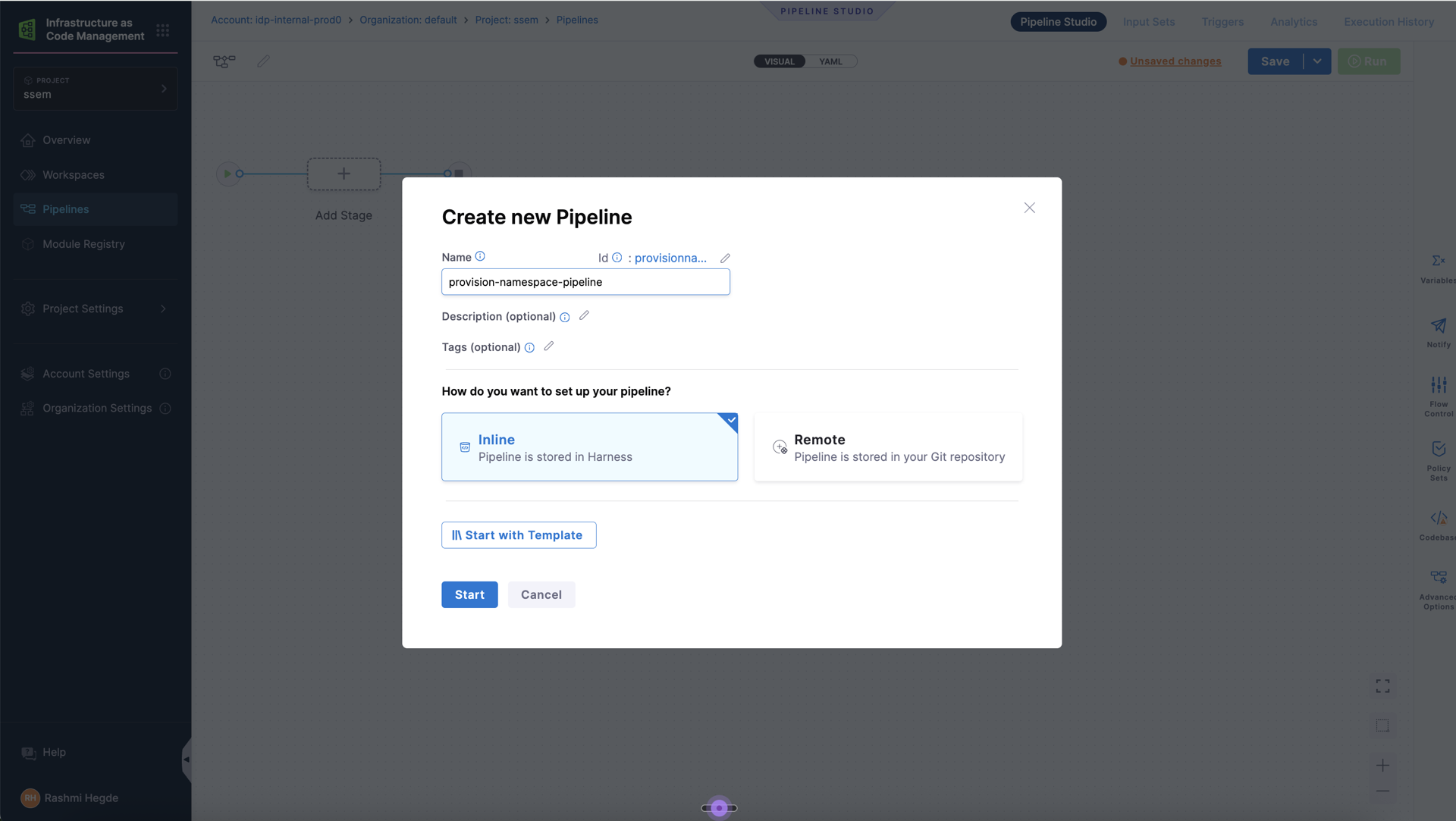Open the Variables panel icon

(1438, 262)
